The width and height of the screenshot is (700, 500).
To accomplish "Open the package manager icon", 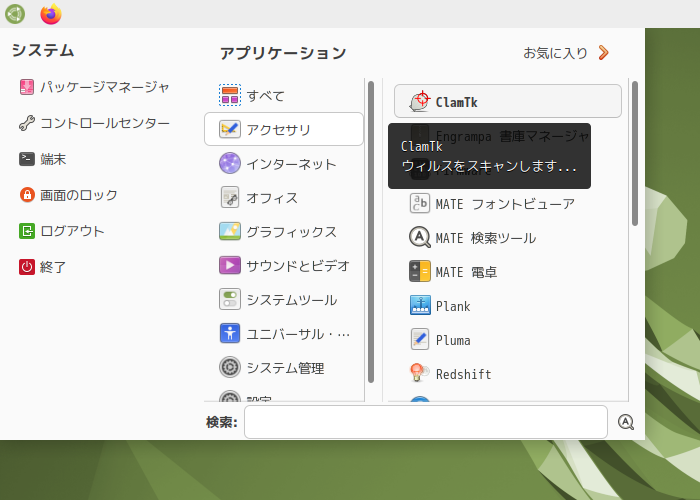I will click(x=27, y=87).
